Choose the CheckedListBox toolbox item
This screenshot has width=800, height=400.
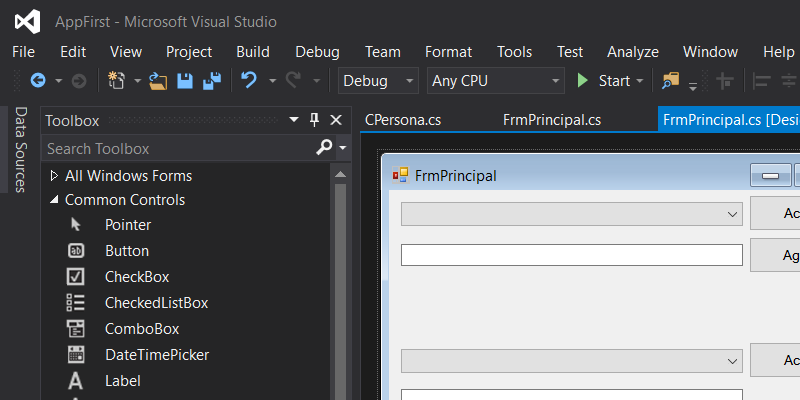156,303
